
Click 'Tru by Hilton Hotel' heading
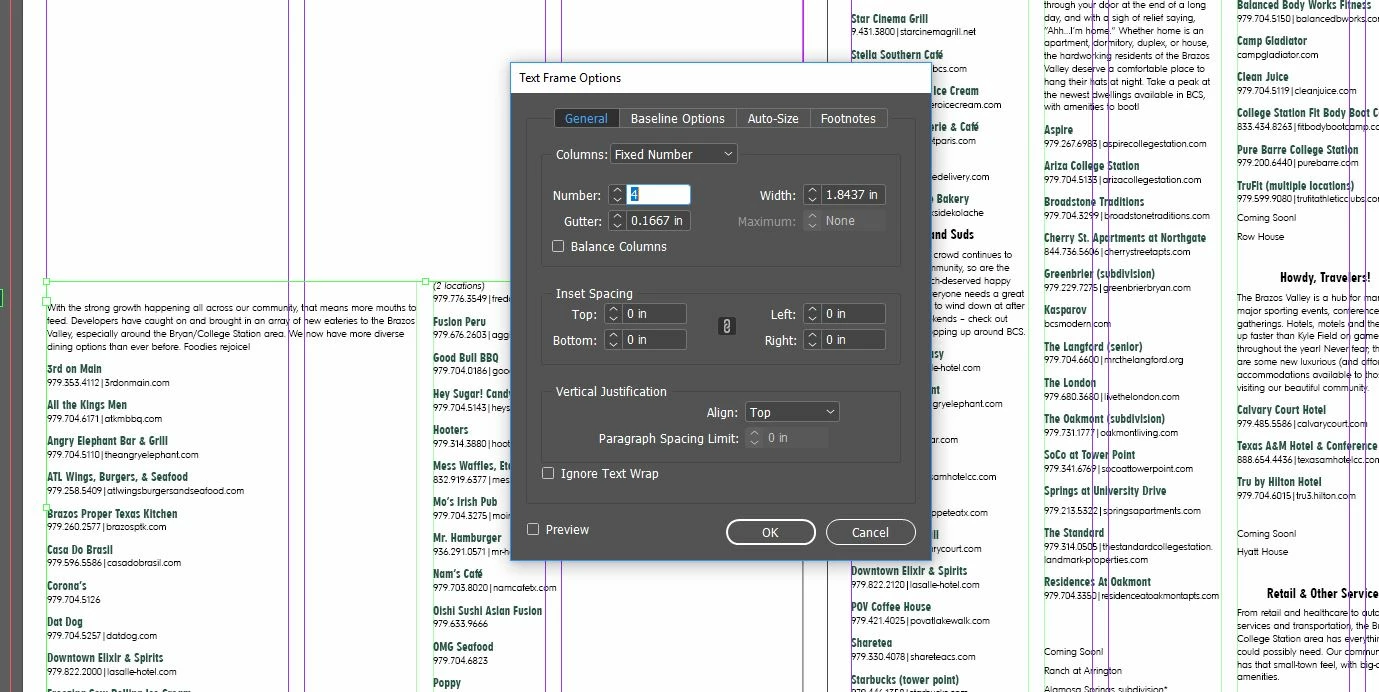point(1279,482)
